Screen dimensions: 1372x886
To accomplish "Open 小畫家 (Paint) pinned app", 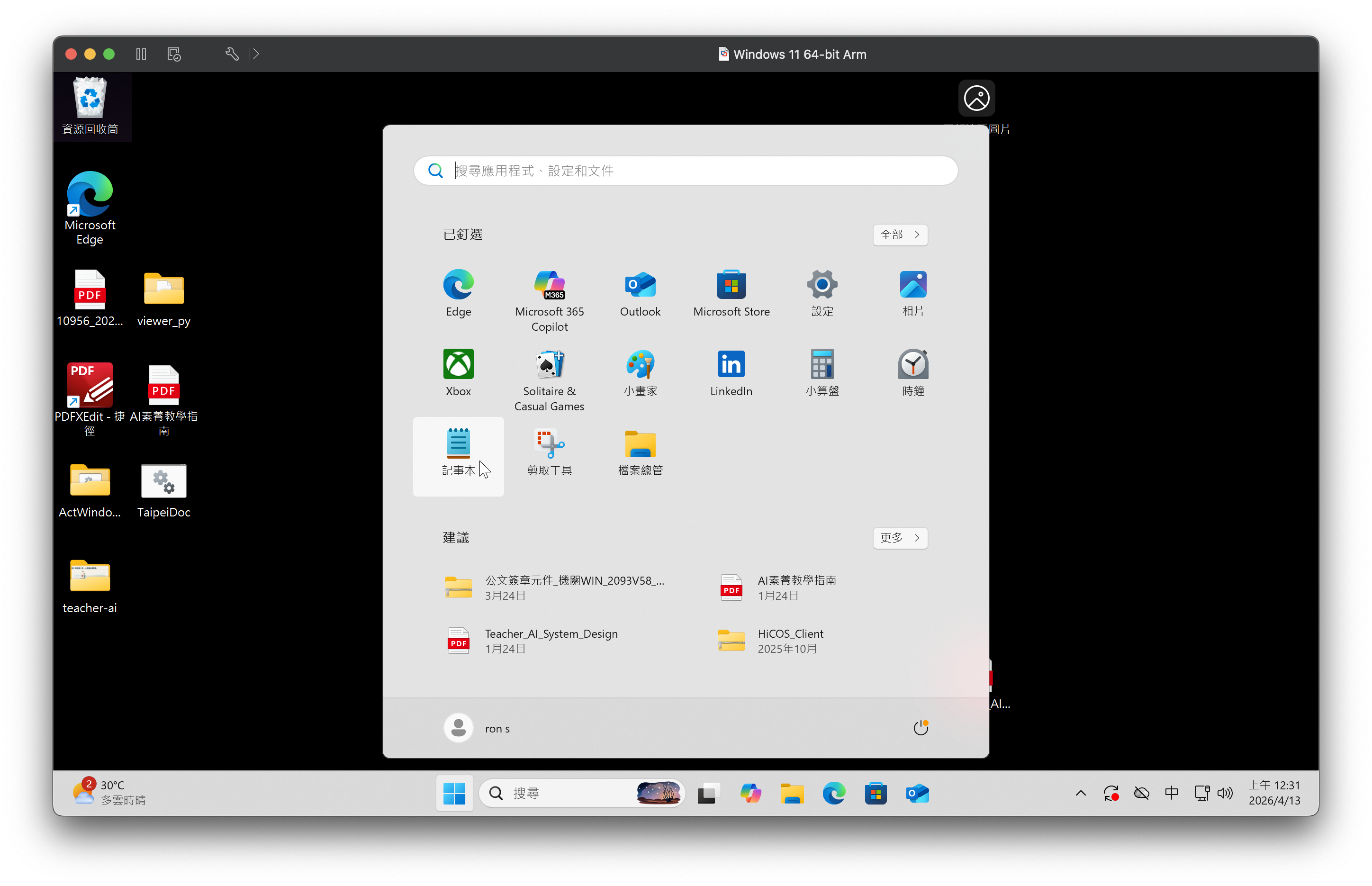I will tap(640, 372).
